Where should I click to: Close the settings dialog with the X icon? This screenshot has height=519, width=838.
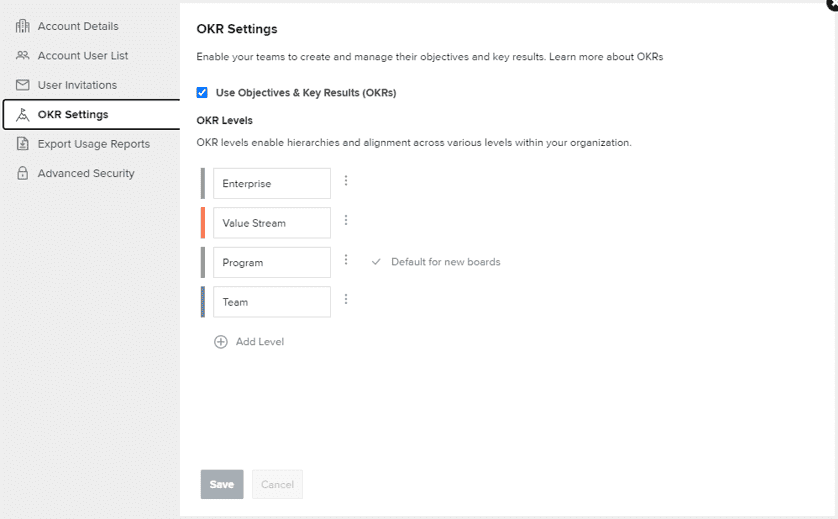click(x=833, y=3)
